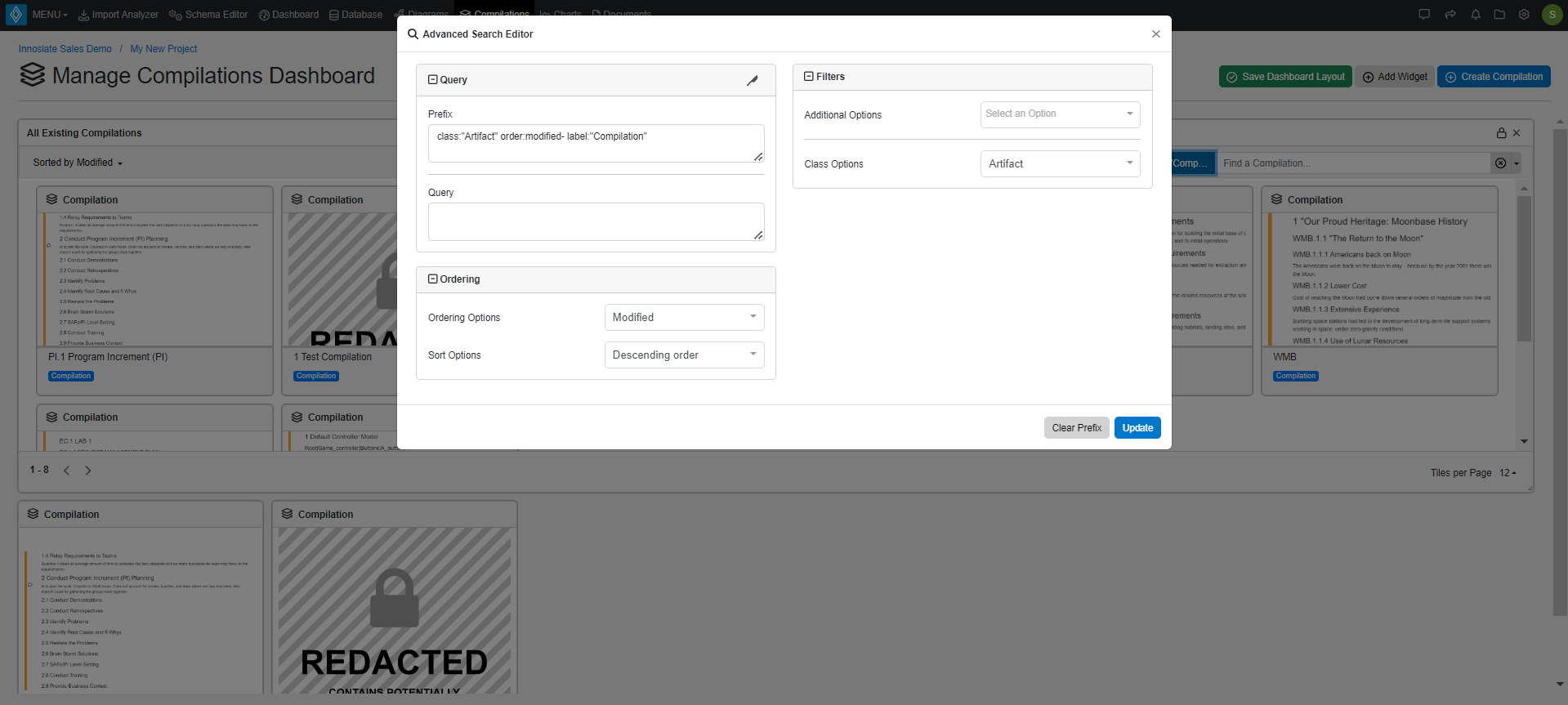
Task: Open Class Options dropdown showing Artifact
Action: (x=1060, y=163)
